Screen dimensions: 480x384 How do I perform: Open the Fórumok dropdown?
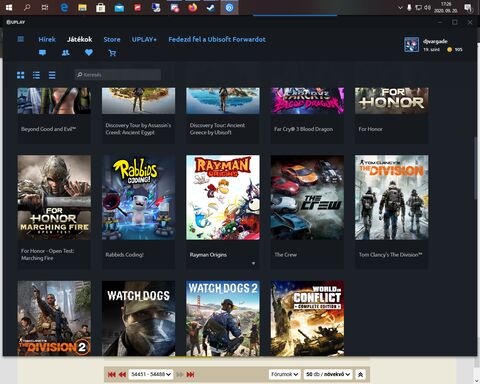click(x=285, y=374)
